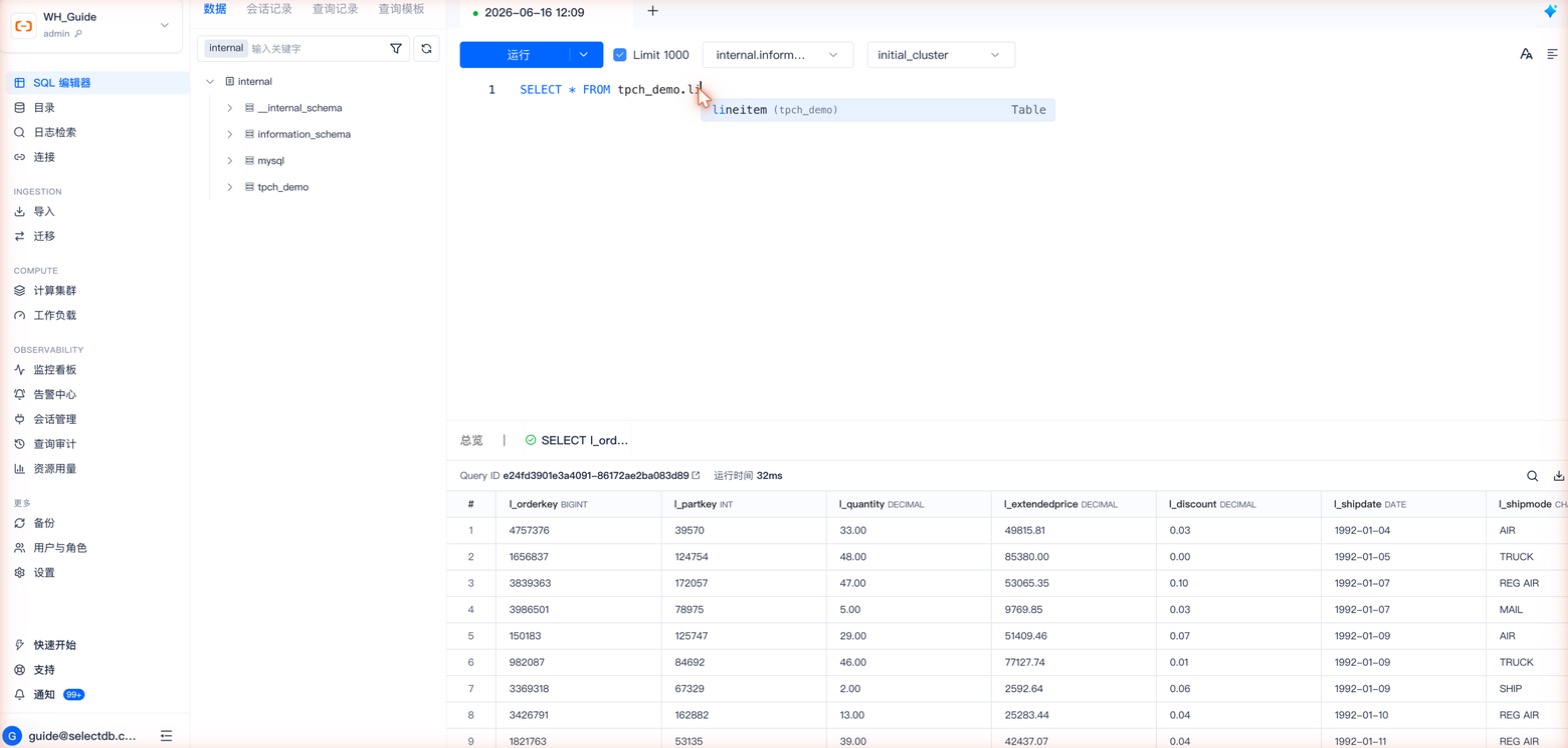Click the 告警中心 alert center icon

click(x=19, y=395)
